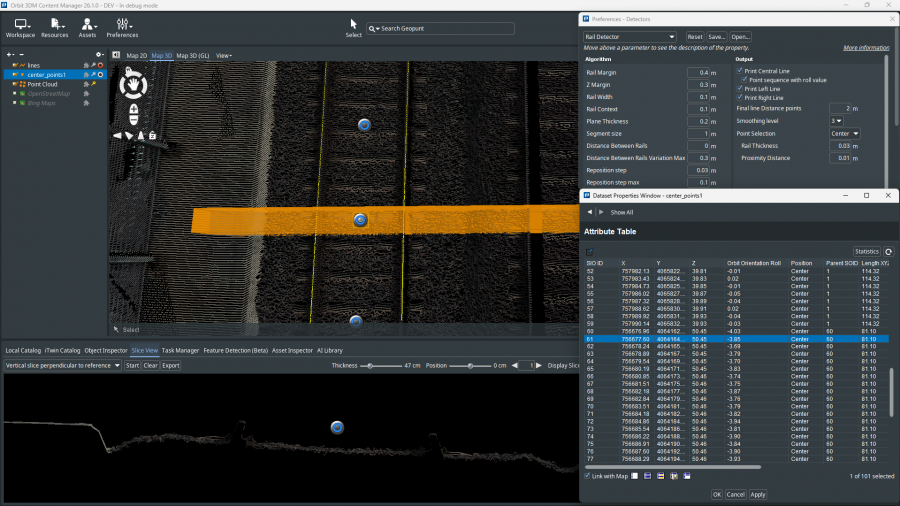Zoom in with the map plus button

[134, 108]
